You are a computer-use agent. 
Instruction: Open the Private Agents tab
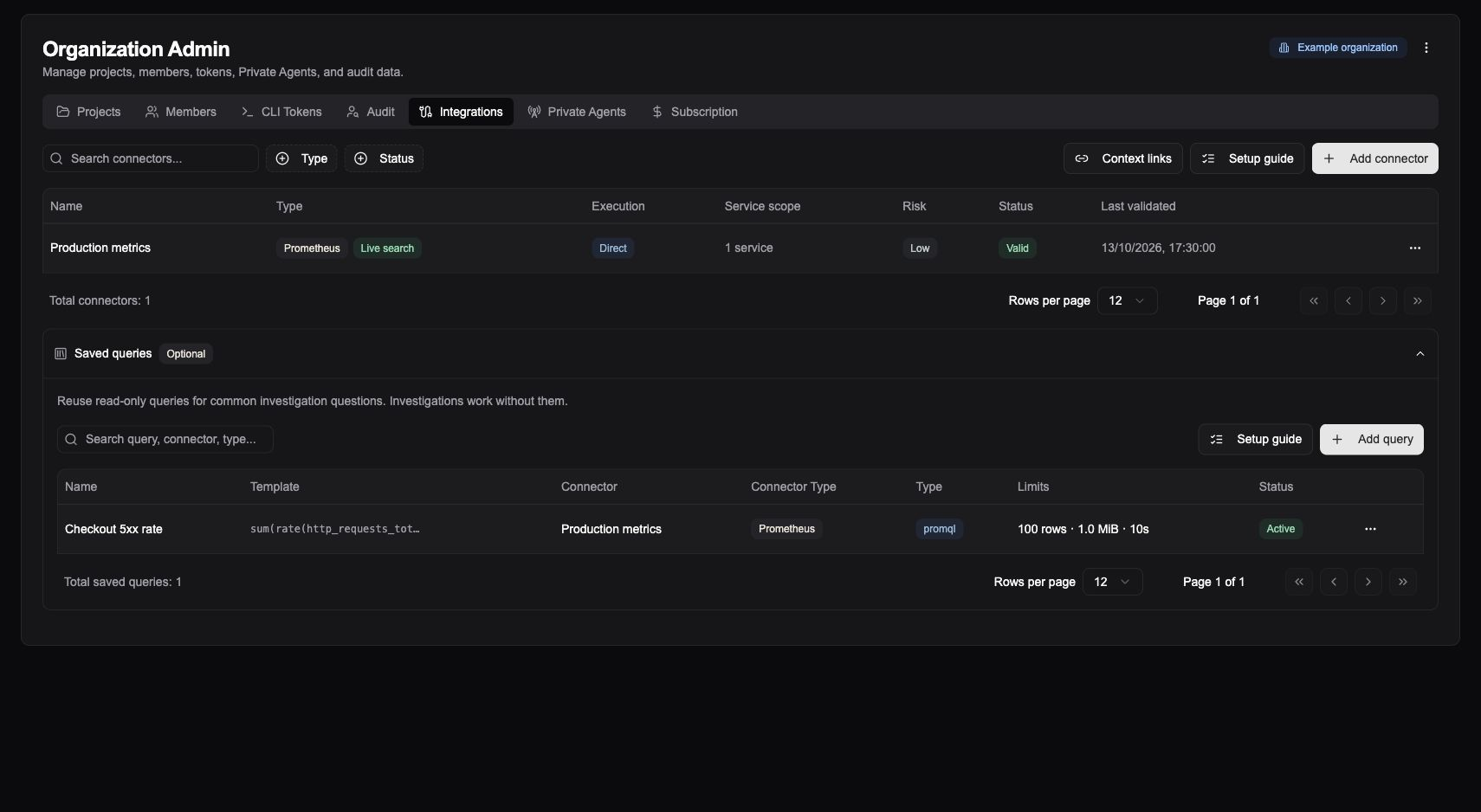tap(577, 112)
